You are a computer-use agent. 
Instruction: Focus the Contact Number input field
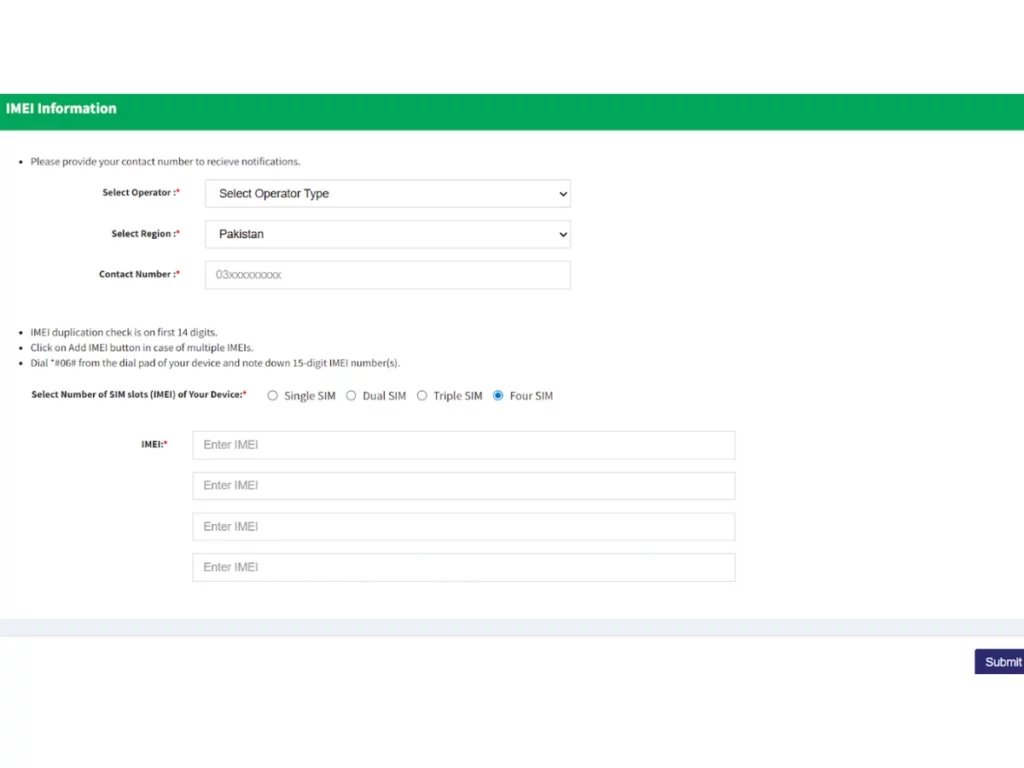(387, 275)
